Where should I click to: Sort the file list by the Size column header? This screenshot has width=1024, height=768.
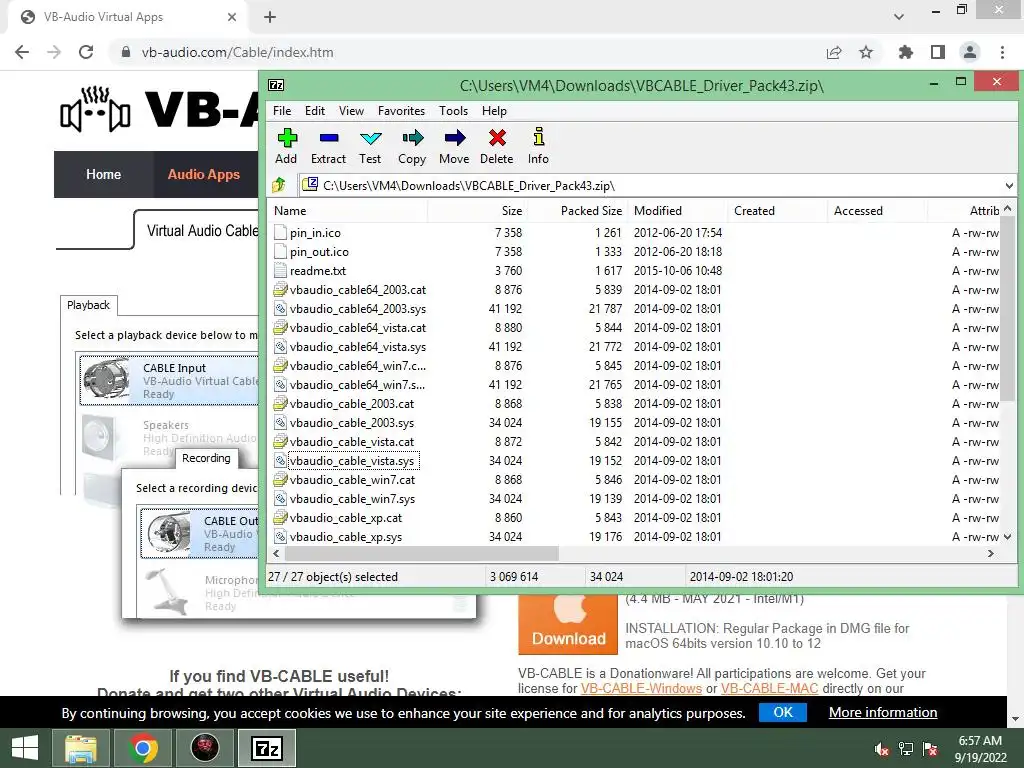coord(478,211)
